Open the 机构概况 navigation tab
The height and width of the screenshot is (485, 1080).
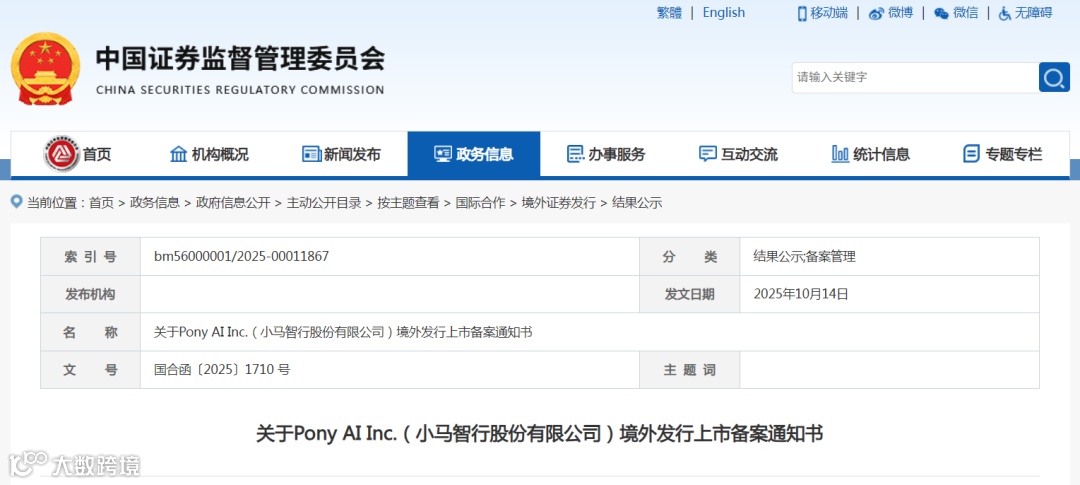[209, 154]
